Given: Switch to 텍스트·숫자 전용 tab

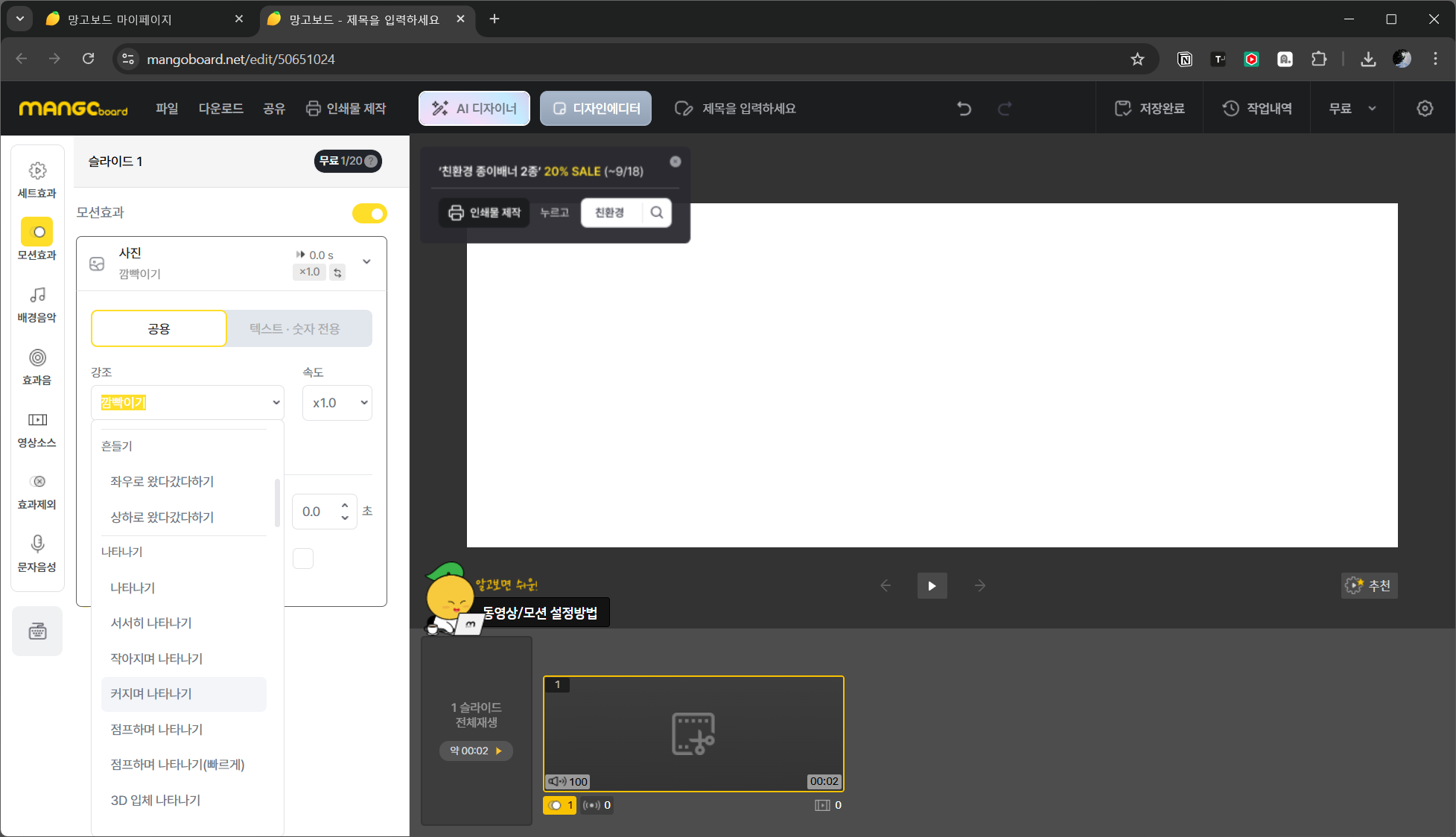Looking at the screenshot, I should [295, 328].
